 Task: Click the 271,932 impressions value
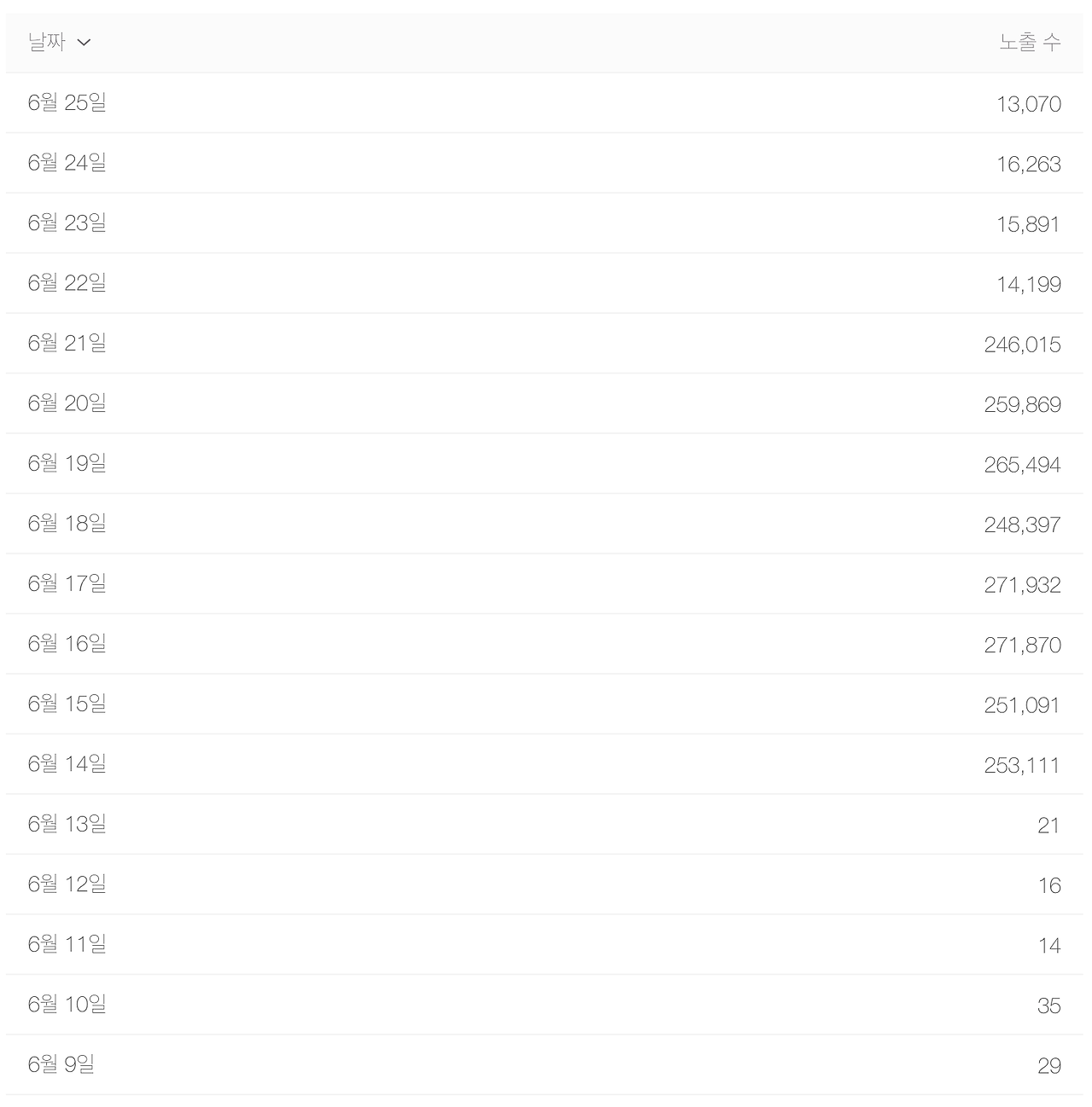(1022, 585)
